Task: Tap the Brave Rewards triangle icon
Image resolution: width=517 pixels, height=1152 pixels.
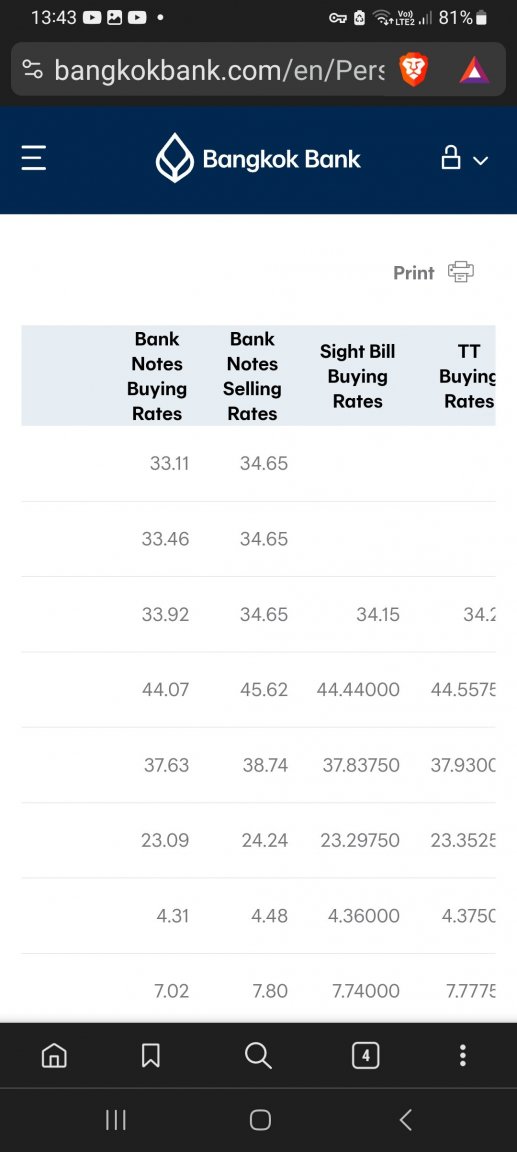Action: click(x=474, y=71)
